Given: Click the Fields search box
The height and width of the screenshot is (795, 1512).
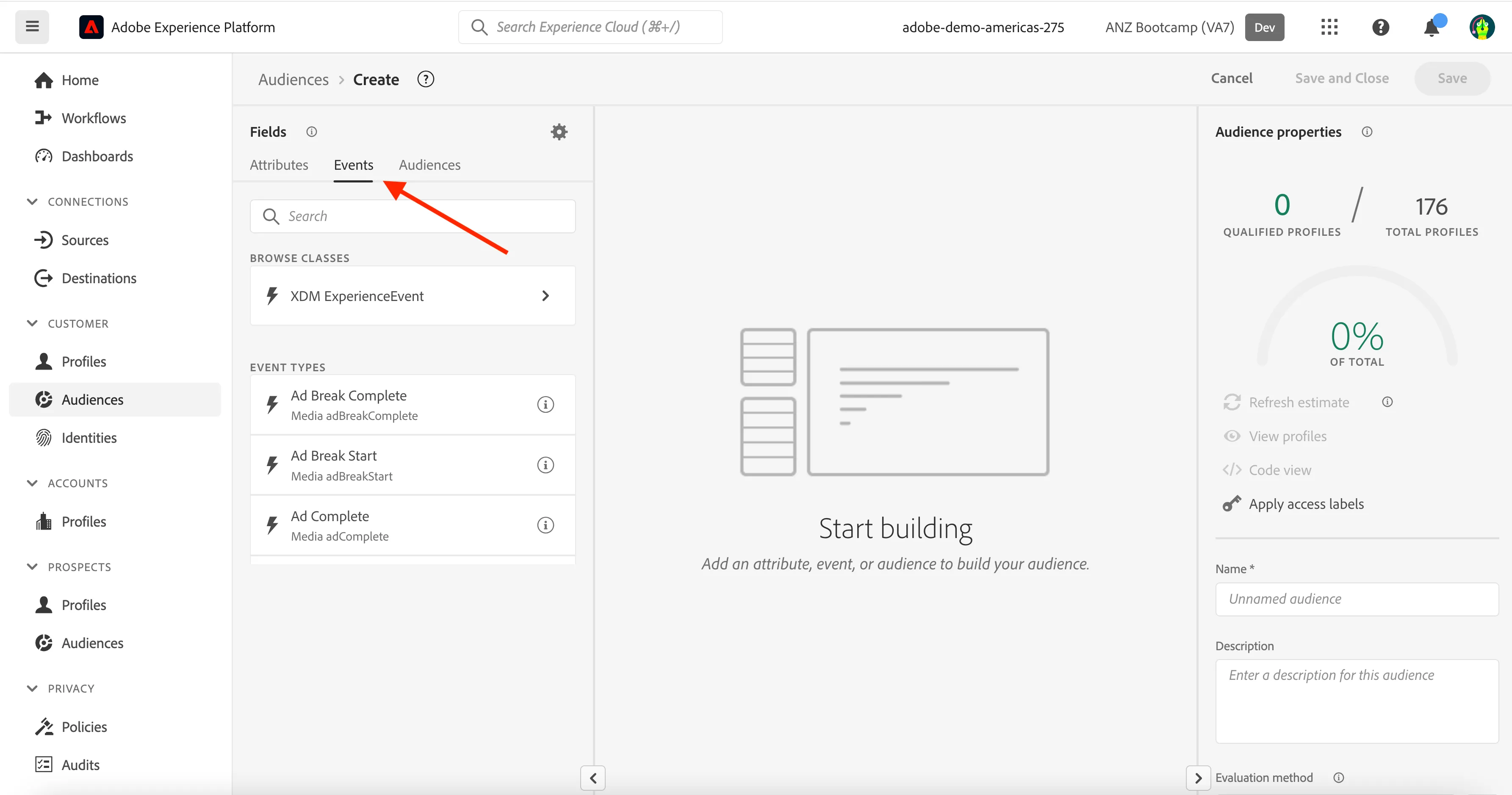Looking at the screenshot, I should pyautogui.click(x=413, y=216).
